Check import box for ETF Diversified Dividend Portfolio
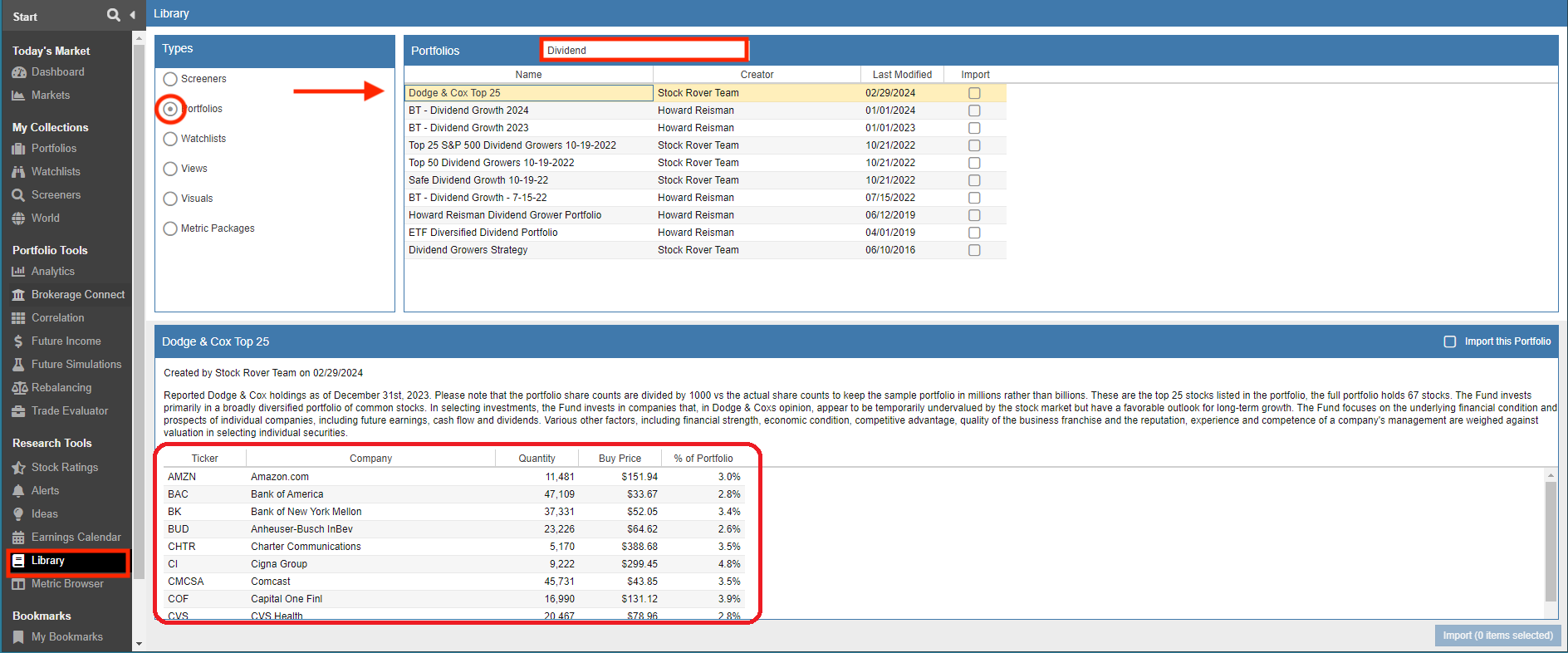This screenshot has width=1568, height=653. (974, 233)
